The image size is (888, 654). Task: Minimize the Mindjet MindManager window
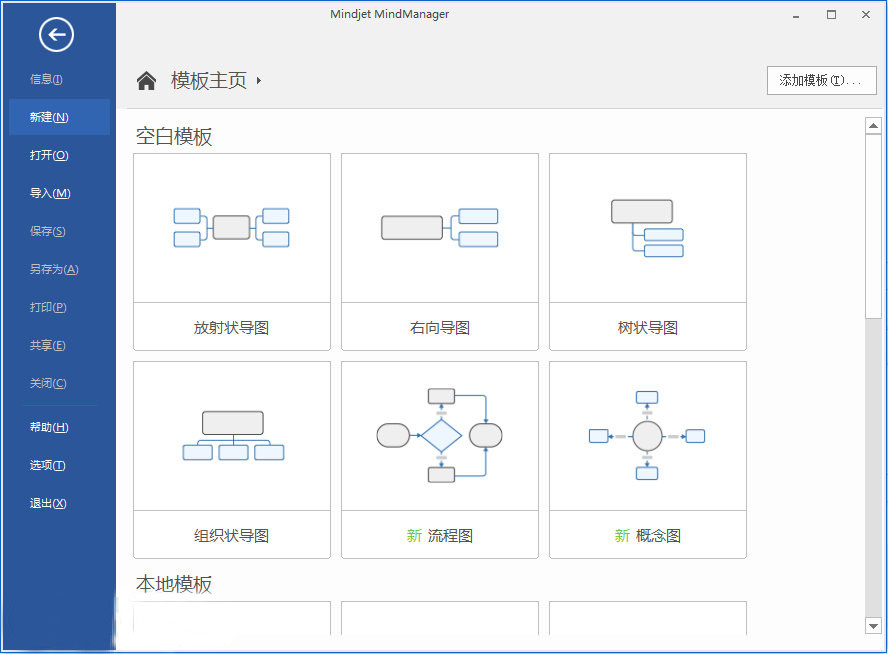[796, 15]
